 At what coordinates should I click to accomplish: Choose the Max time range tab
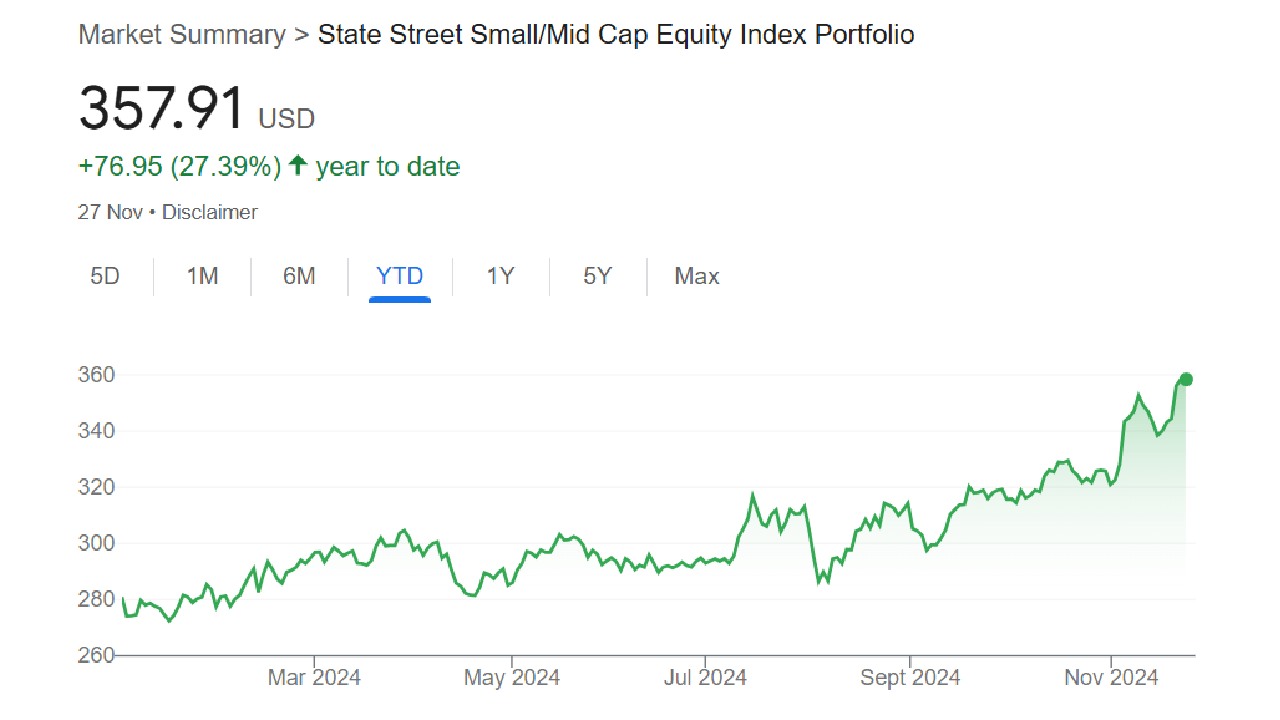click(x=697, y=276)
